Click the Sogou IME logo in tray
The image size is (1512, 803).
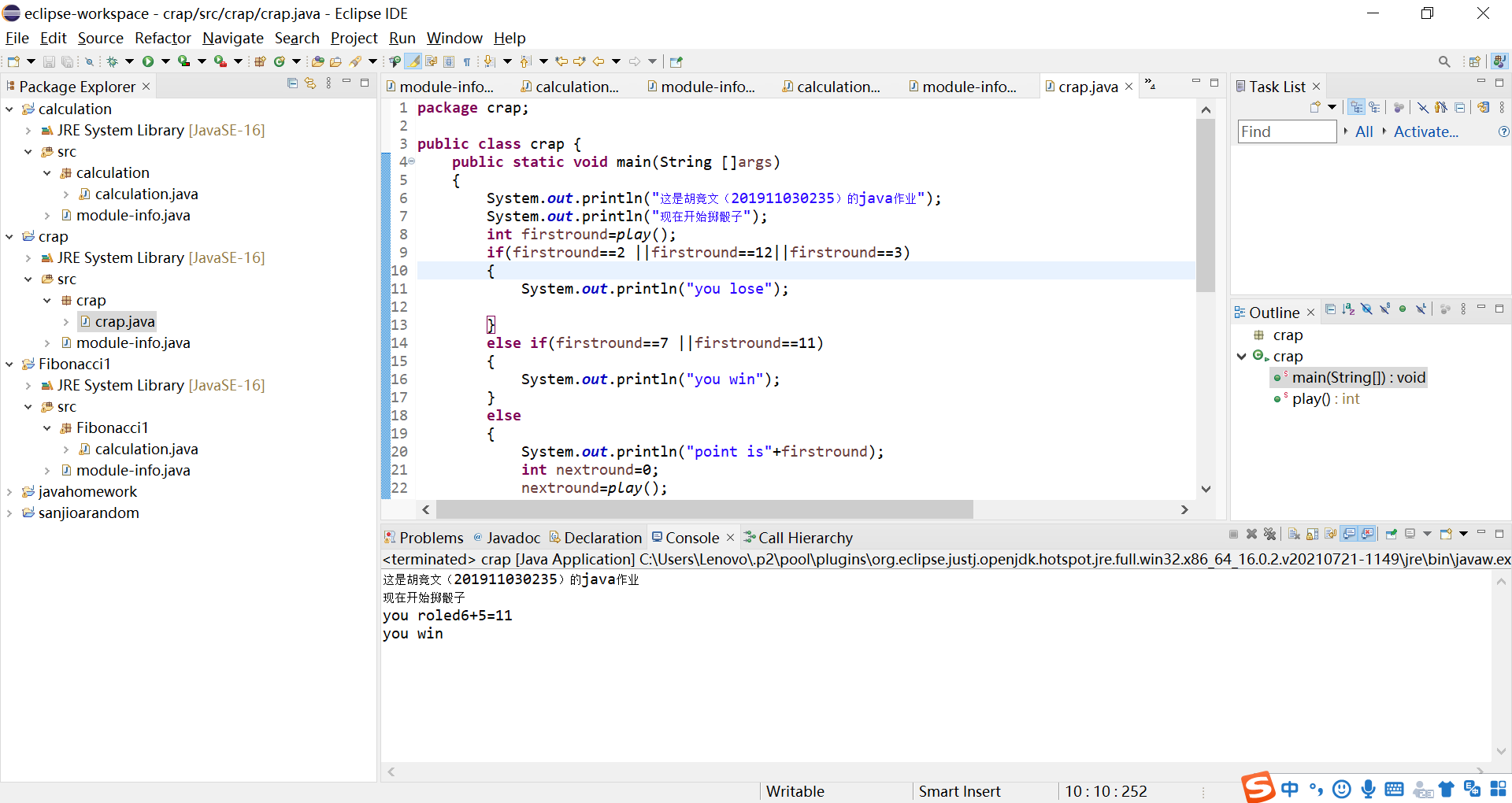(x=1258, y=787)
